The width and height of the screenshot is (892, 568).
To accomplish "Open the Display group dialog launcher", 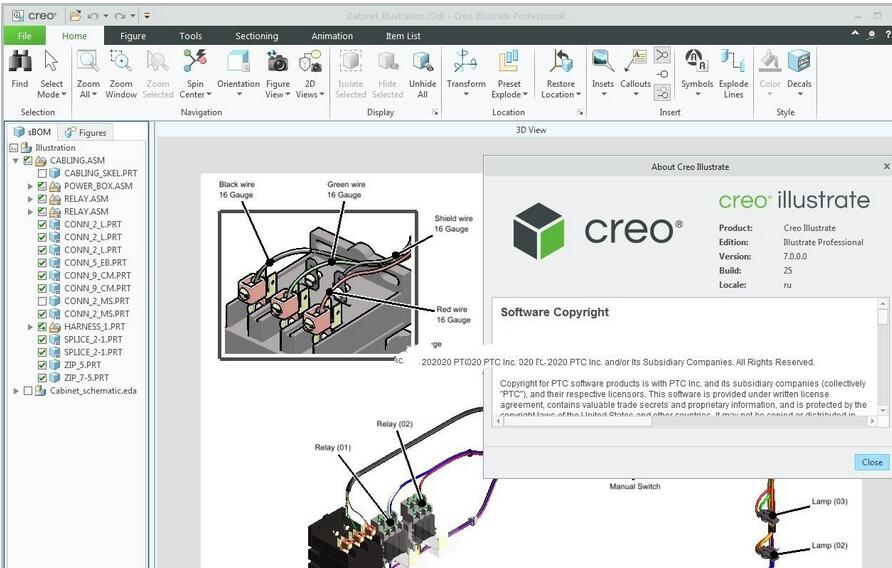I will [435, 113].
